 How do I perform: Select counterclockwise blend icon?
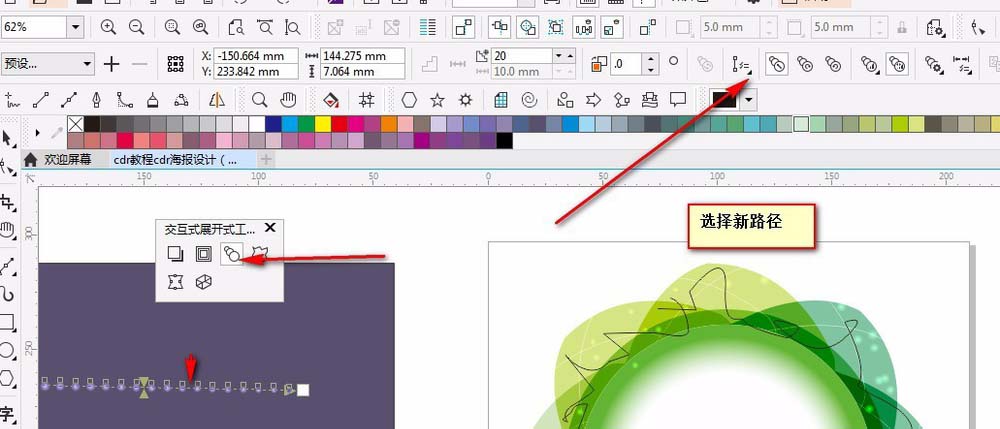(833, 64)
